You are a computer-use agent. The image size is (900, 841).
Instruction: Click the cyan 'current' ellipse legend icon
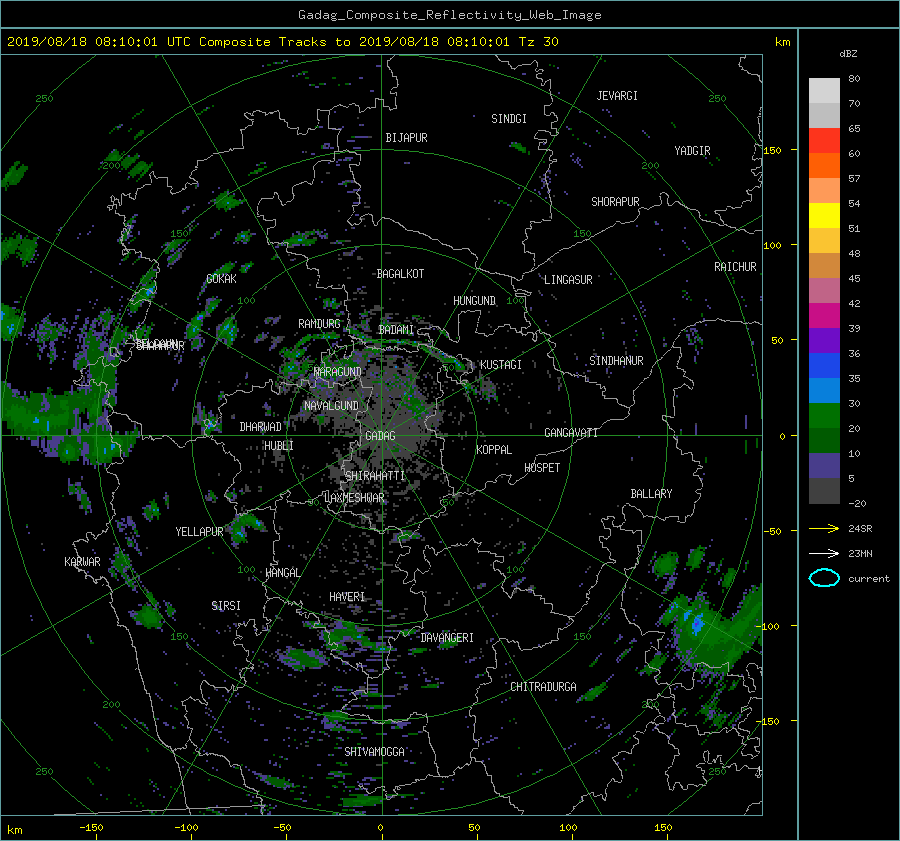(824, 578)
